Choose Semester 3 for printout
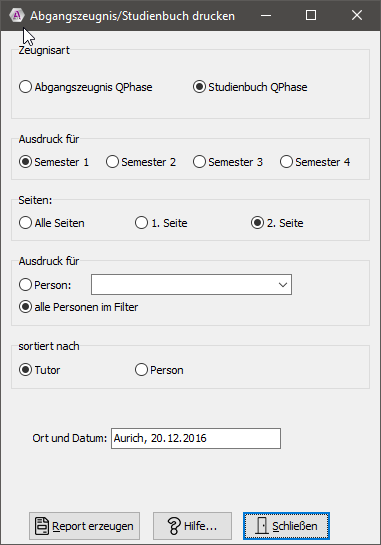 pos(228,162)
